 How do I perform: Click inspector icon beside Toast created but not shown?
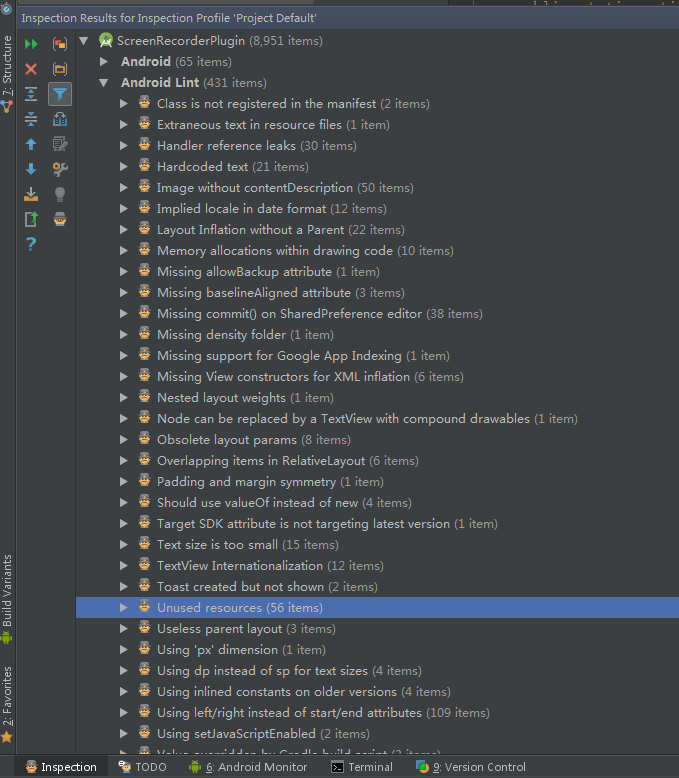click(x=144, y=585)
